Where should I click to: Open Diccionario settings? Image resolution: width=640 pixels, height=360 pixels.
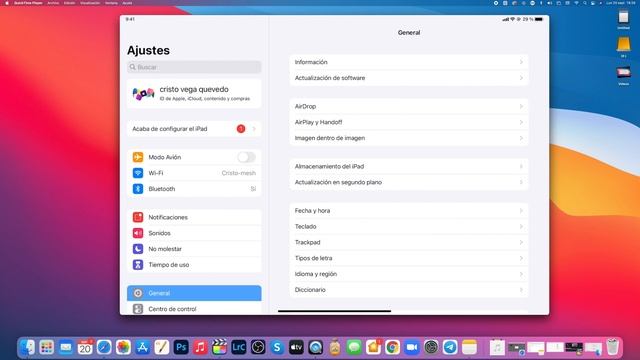point(409,290)
